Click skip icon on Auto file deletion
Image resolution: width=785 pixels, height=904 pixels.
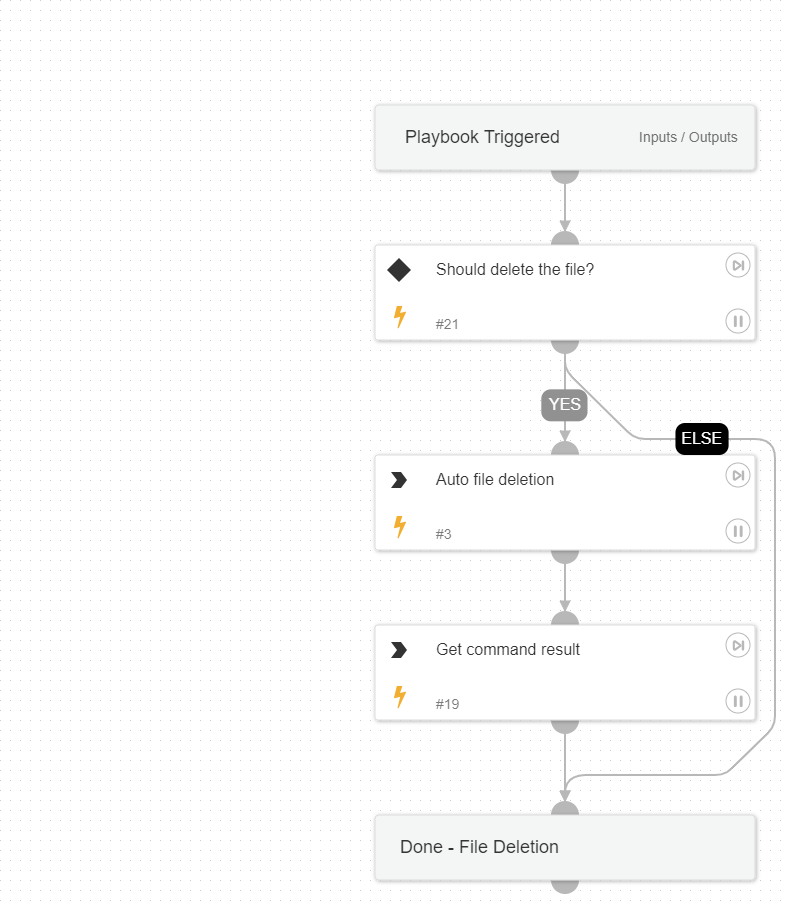pyautogui.click(x=737, y=476)
